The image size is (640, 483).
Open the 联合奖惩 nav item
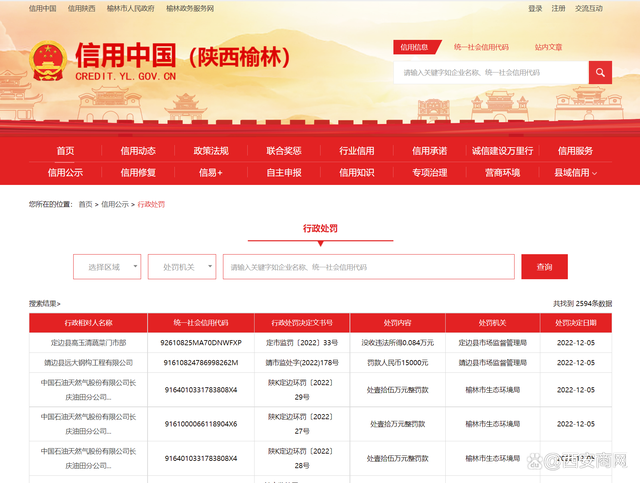pyautogui.click(x=284, y=151)
